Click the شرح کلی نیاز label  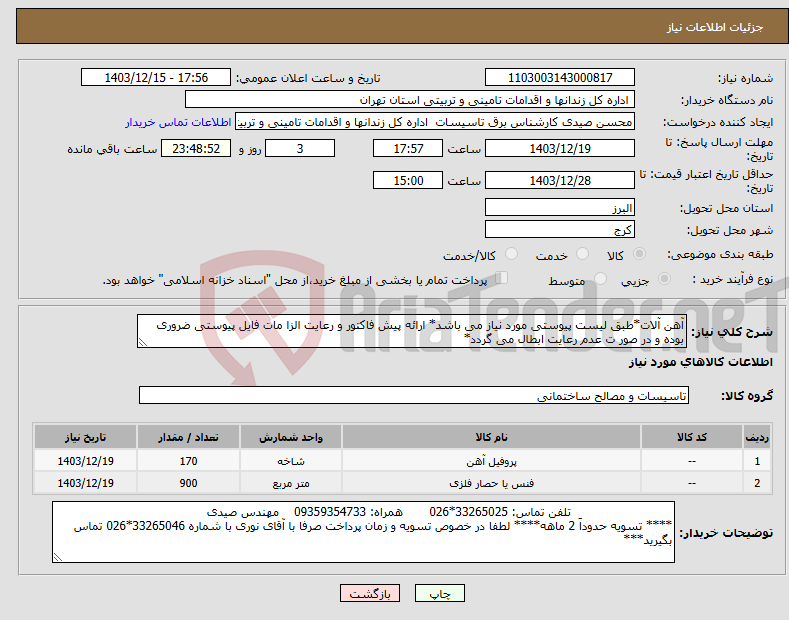pos(732,332)
